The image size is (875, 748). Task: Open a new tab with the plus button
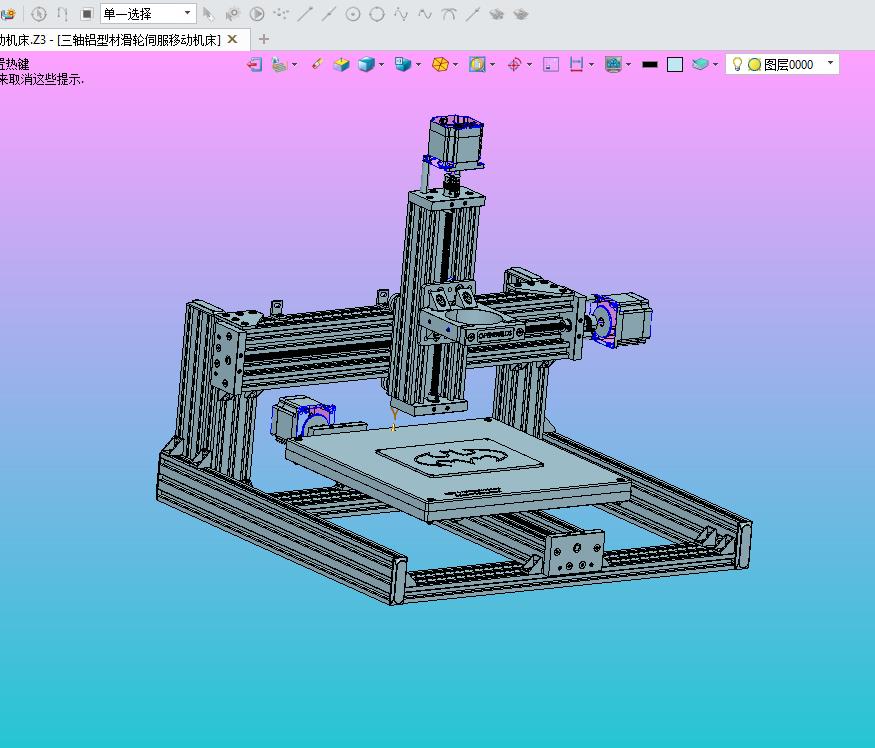pyautogui.click(x=264, y=39)
